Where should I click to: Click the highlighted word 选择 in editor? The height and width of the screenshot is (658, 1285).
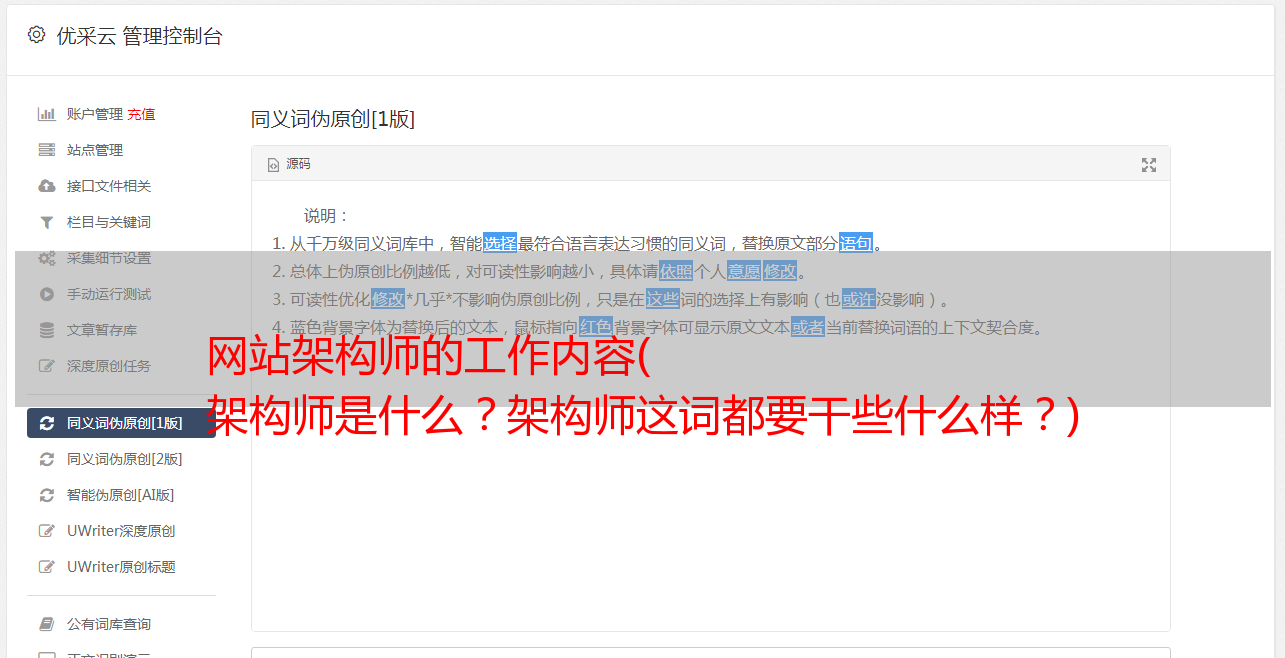coord(500,243)
